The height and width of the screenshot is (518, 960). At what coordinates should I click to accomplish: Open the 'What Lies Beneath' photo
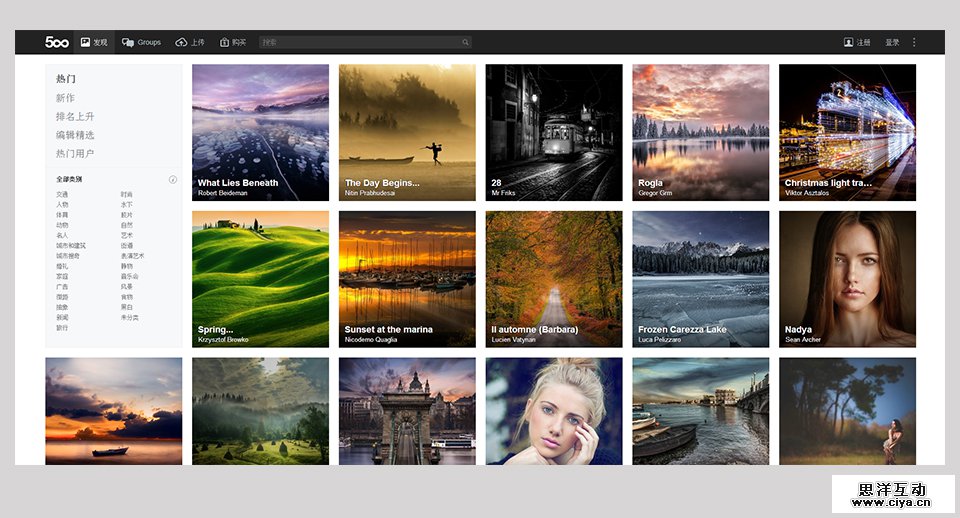point(260,132)
